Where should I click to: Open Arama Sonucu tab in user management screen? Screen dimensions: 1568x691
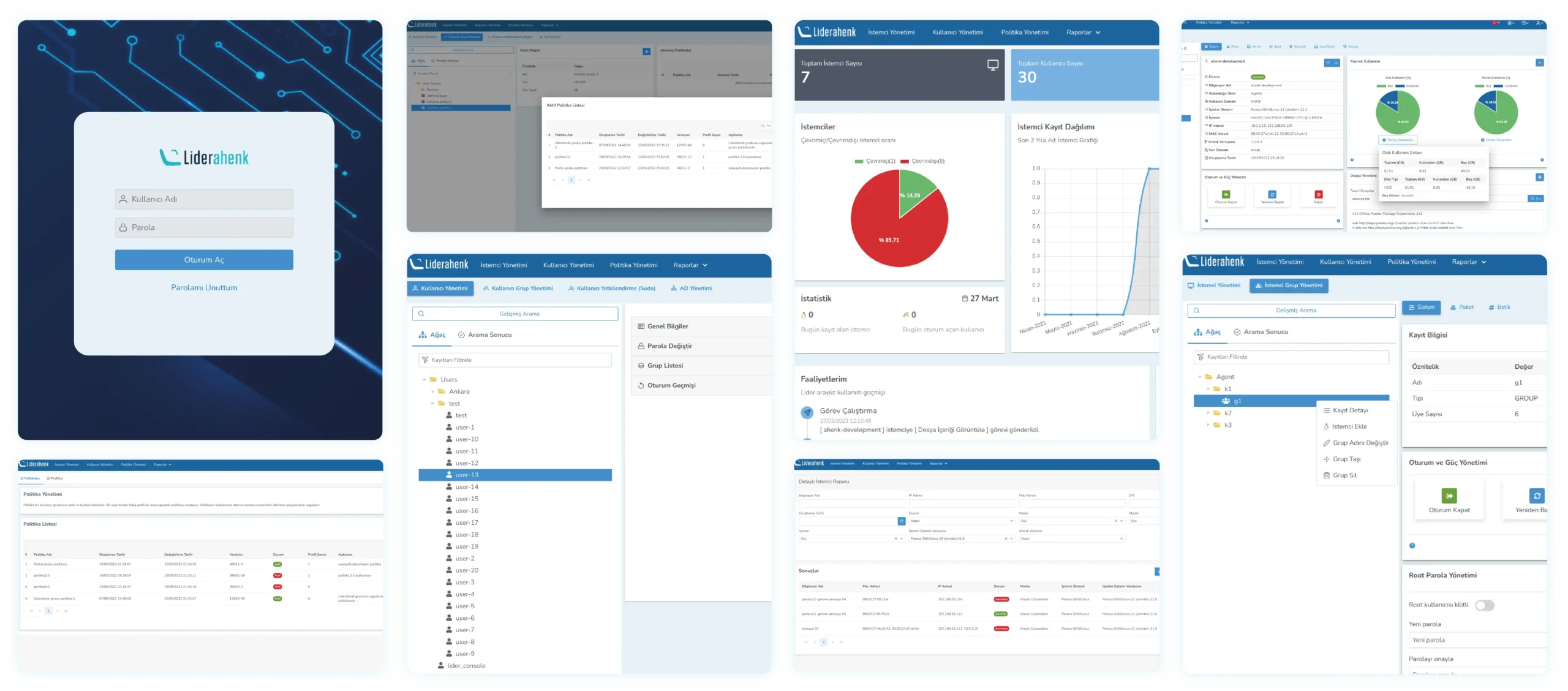(x=484, y=335)
